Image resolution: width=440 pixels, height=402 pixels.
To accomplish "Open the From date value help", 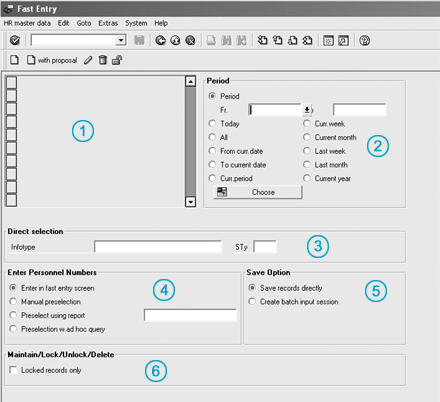I will (307, 110).
